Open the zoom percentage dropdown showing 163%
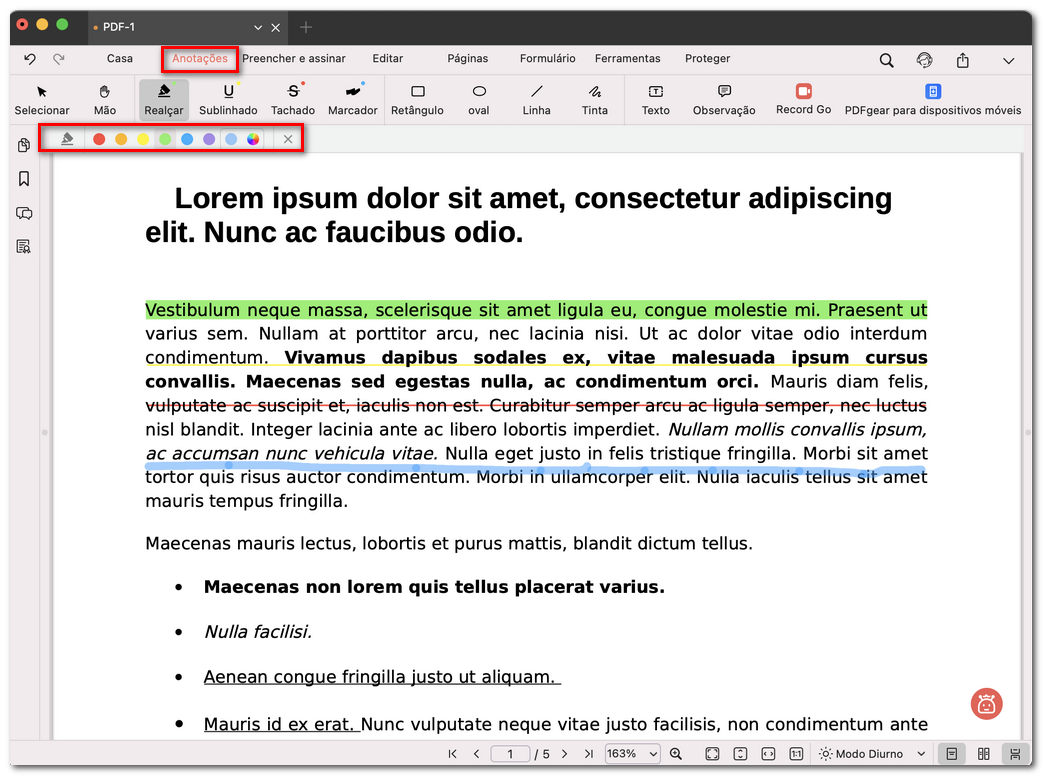Screen dimensions: 1043x776 coord(632,753)
